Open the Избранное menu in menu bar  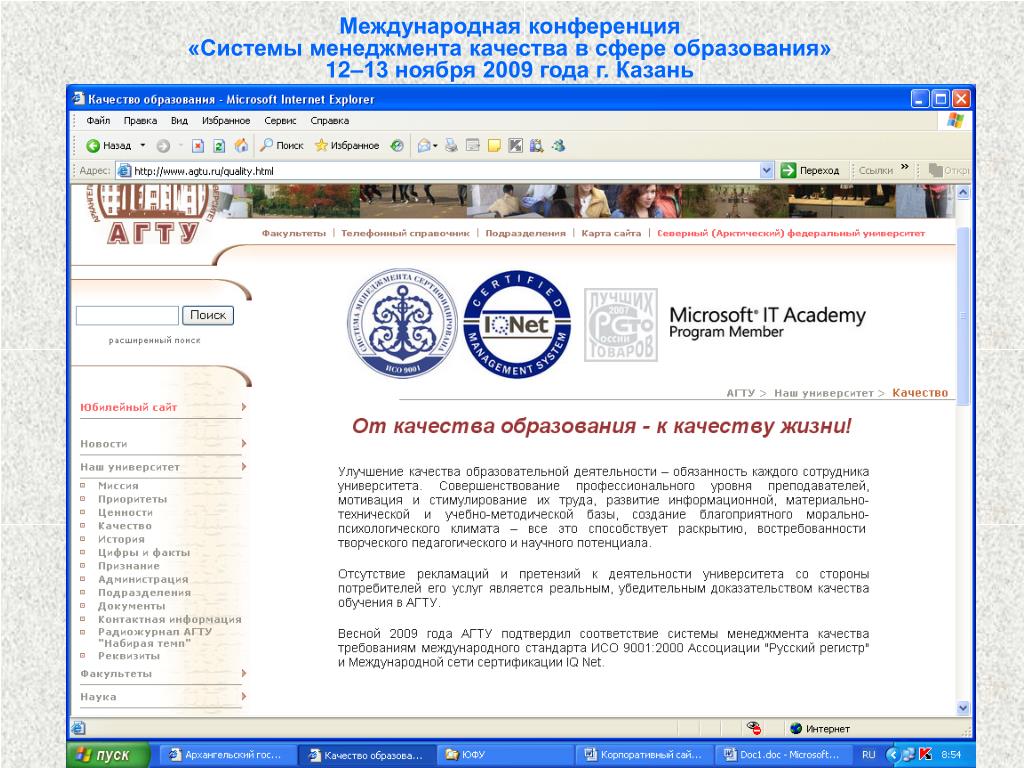(x=226, y=121)
